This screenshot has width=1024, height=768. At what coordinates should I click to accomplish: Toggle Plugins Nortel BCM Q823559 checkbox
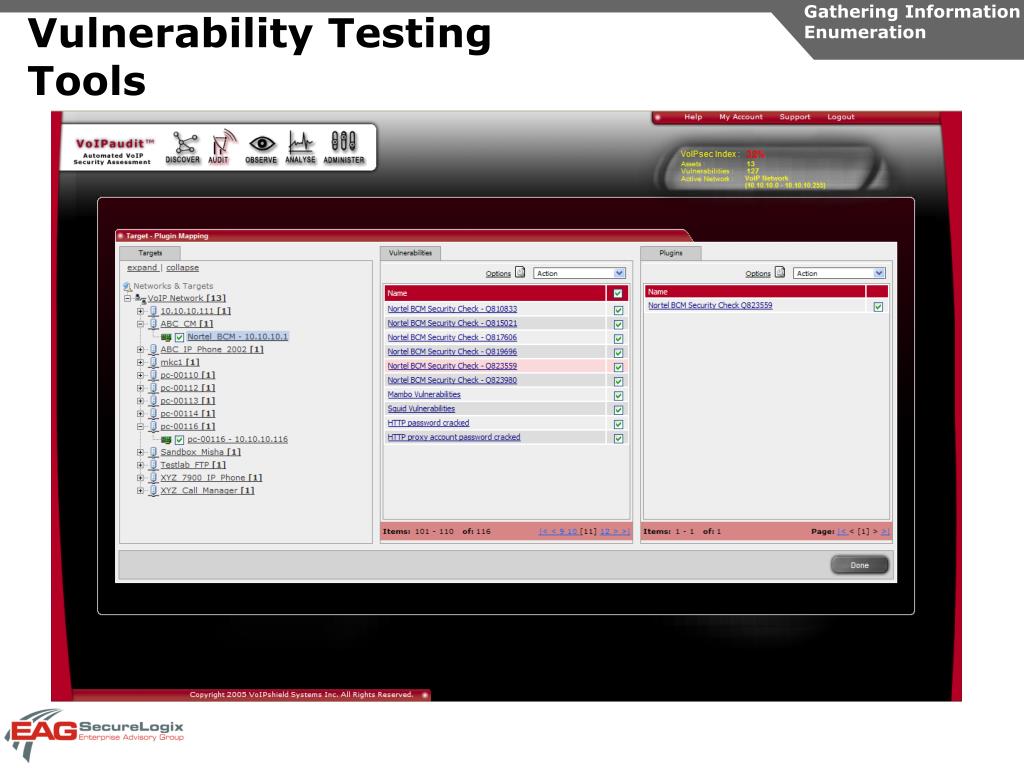coord(878,306)
